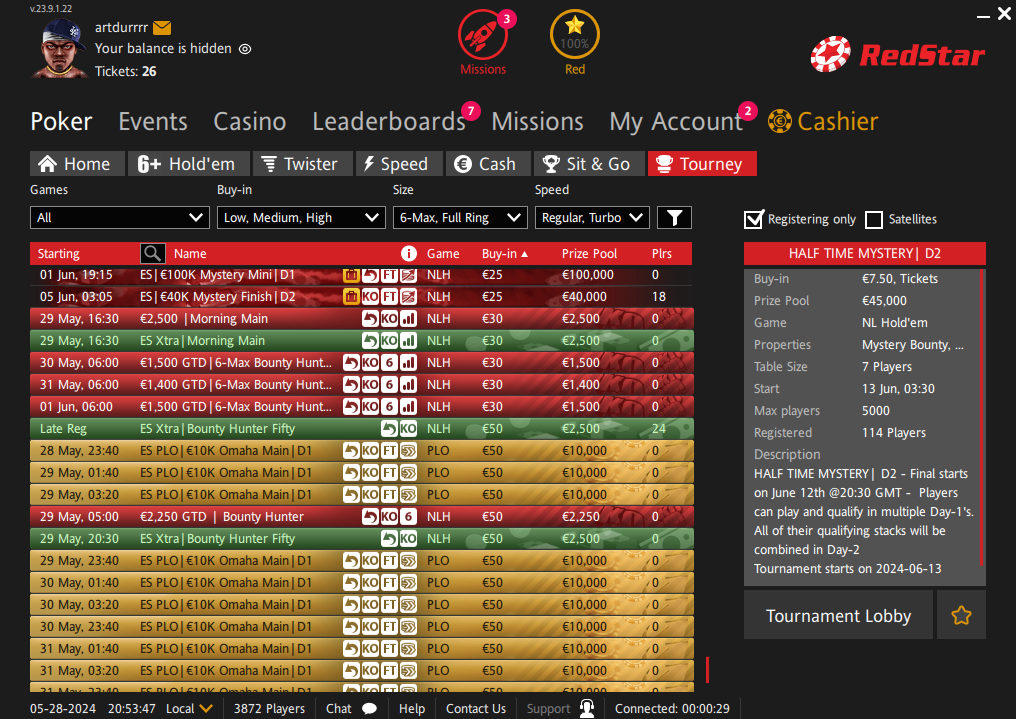Click re-entry icon on €2,500 Morning Main row
This screenshot has height=719, width=1016.
370,319
